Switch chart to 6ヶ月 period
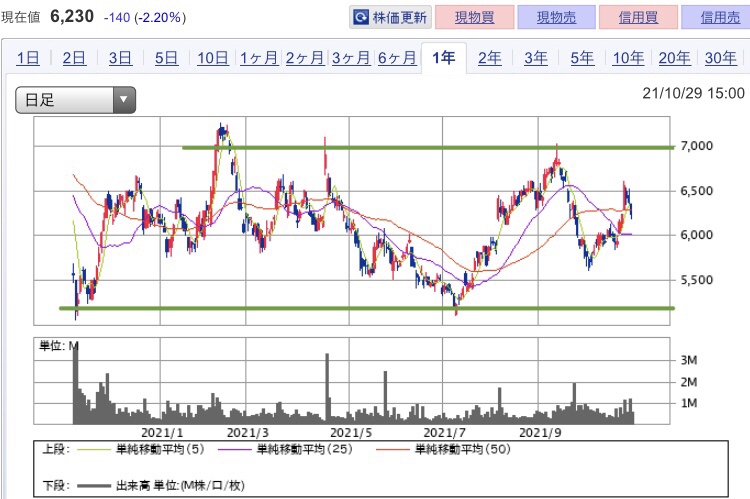 click(397, 58)
